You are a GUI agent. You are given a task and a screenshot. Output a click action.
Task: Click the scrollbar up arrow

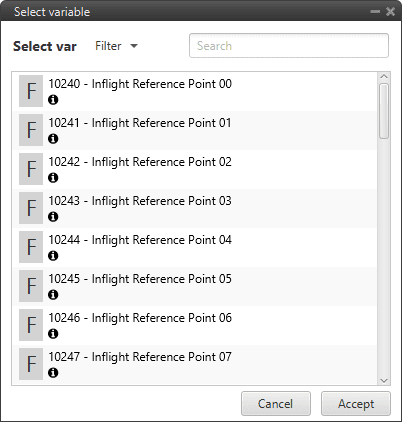pos(384,77)
